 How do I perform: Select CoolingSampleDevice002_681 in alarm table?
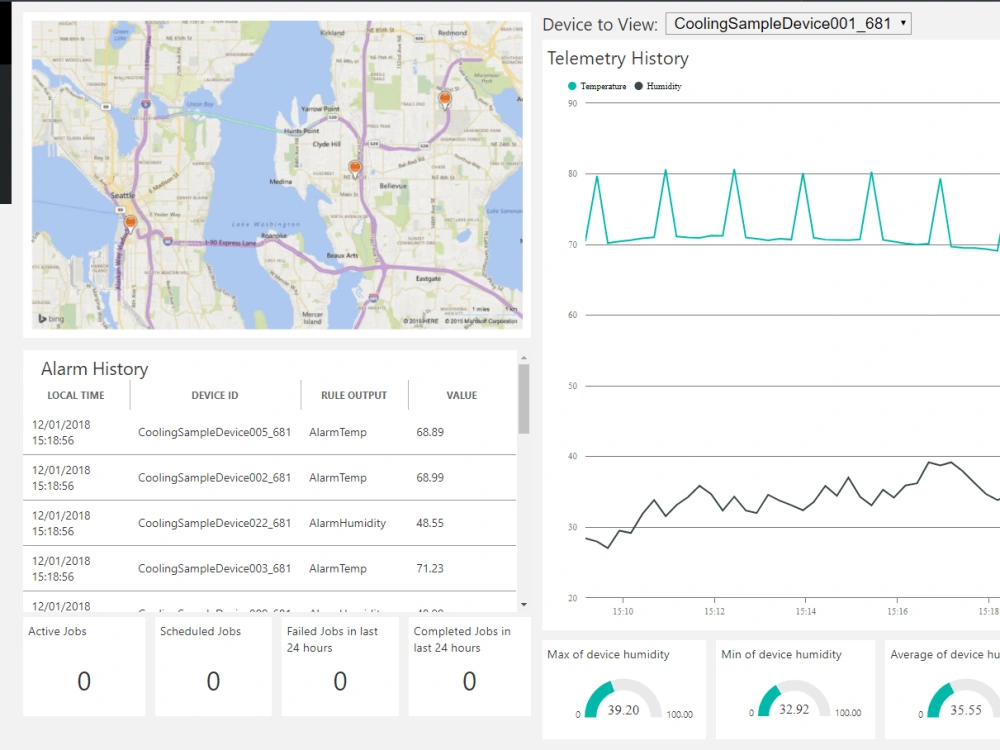coord(214,478)
